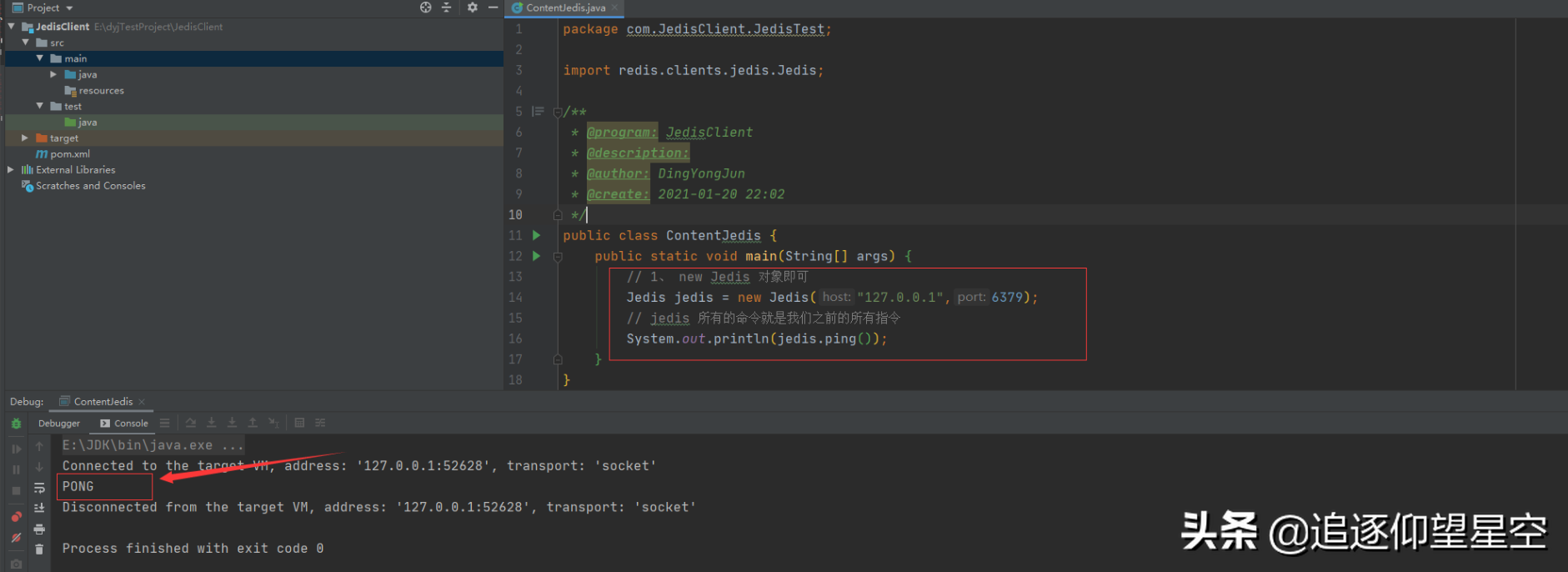Close the ContentJedis debug session tab
The width and height of the screenshot is (1568, 572).
coord(142,402)
